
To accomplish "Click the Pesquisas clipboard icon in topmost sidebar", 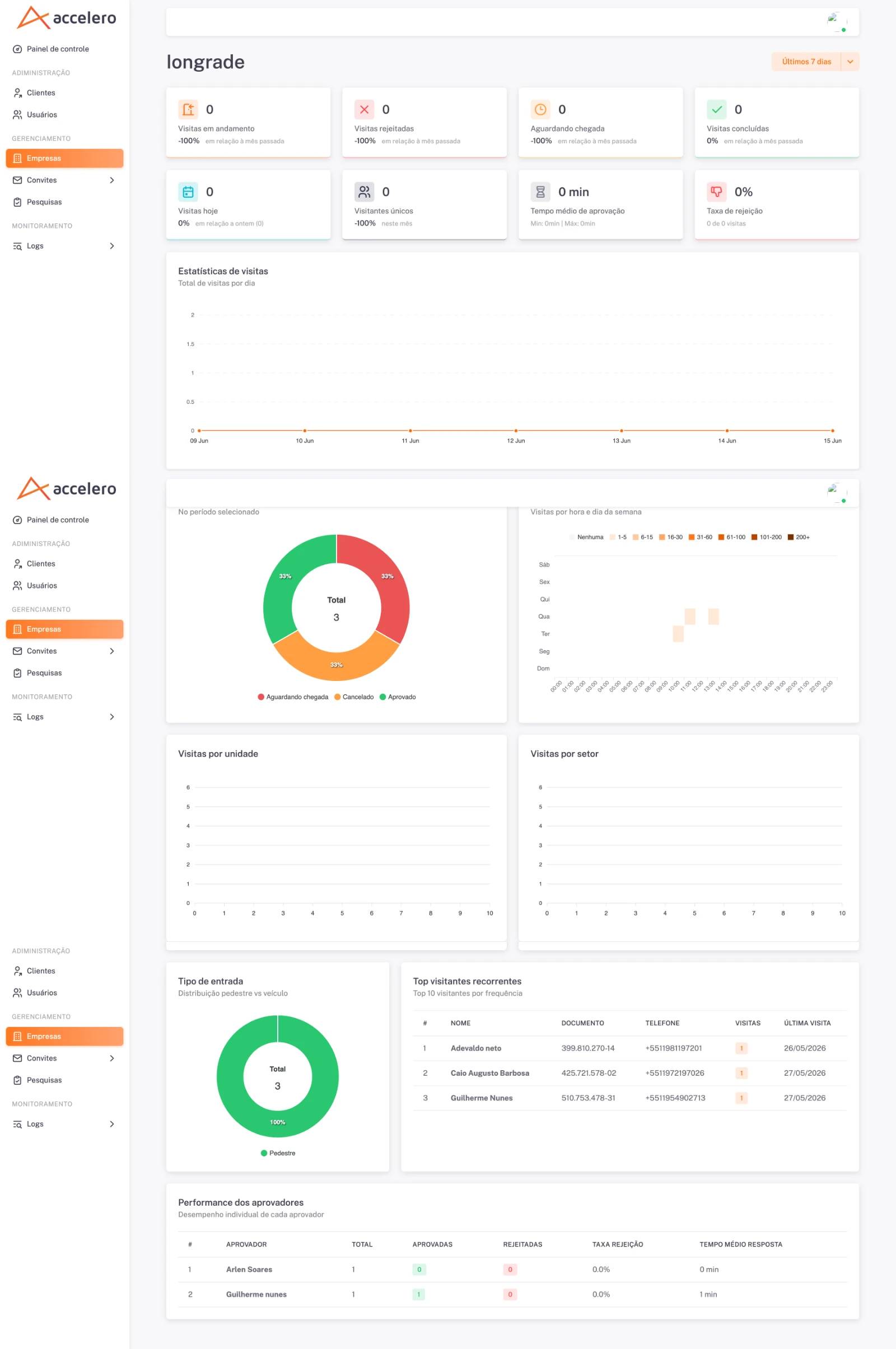I will pyautogui.click(x=18, y=202).
